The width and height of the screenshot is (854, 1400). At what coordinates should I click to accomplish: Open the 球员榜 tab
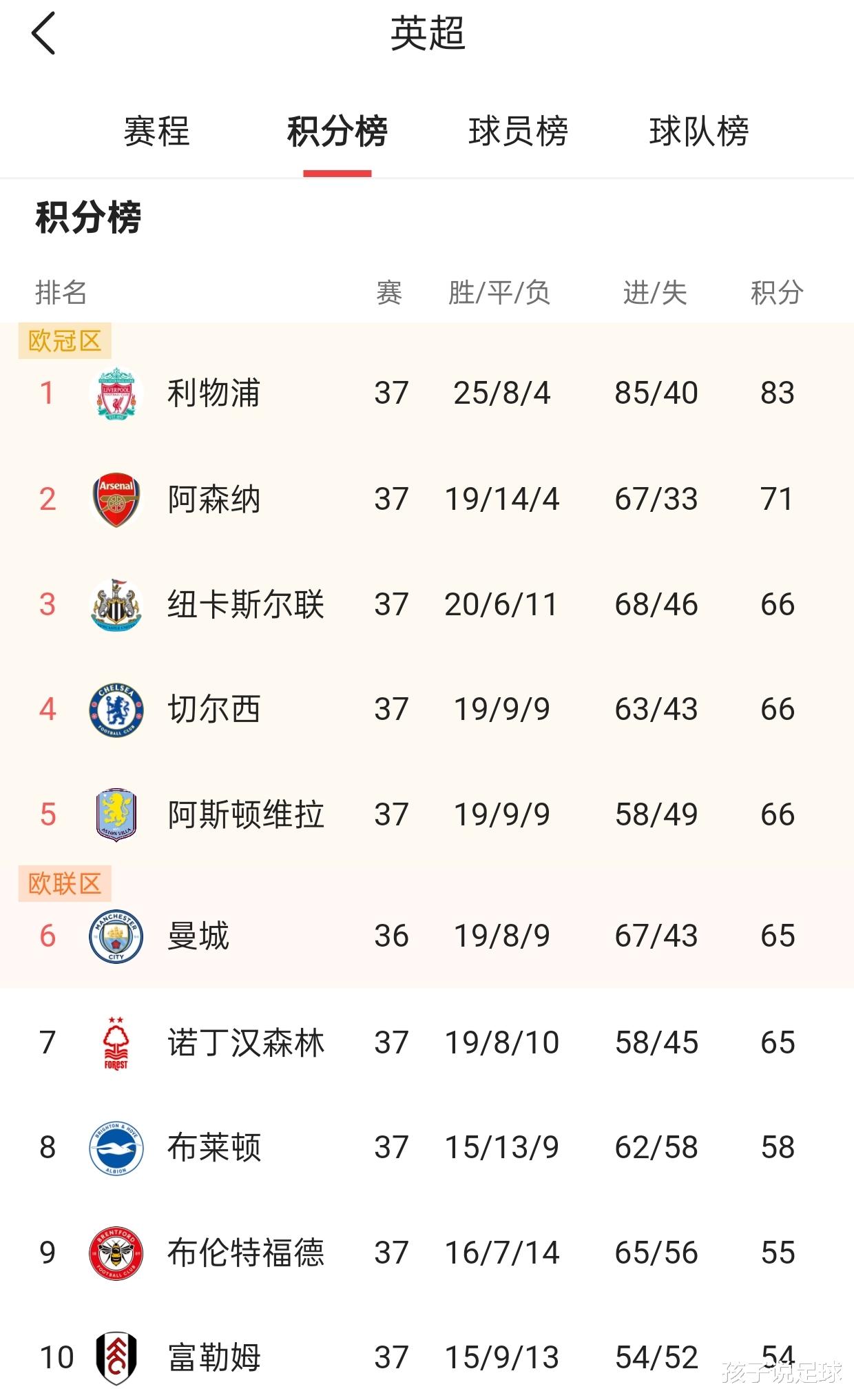518,132
